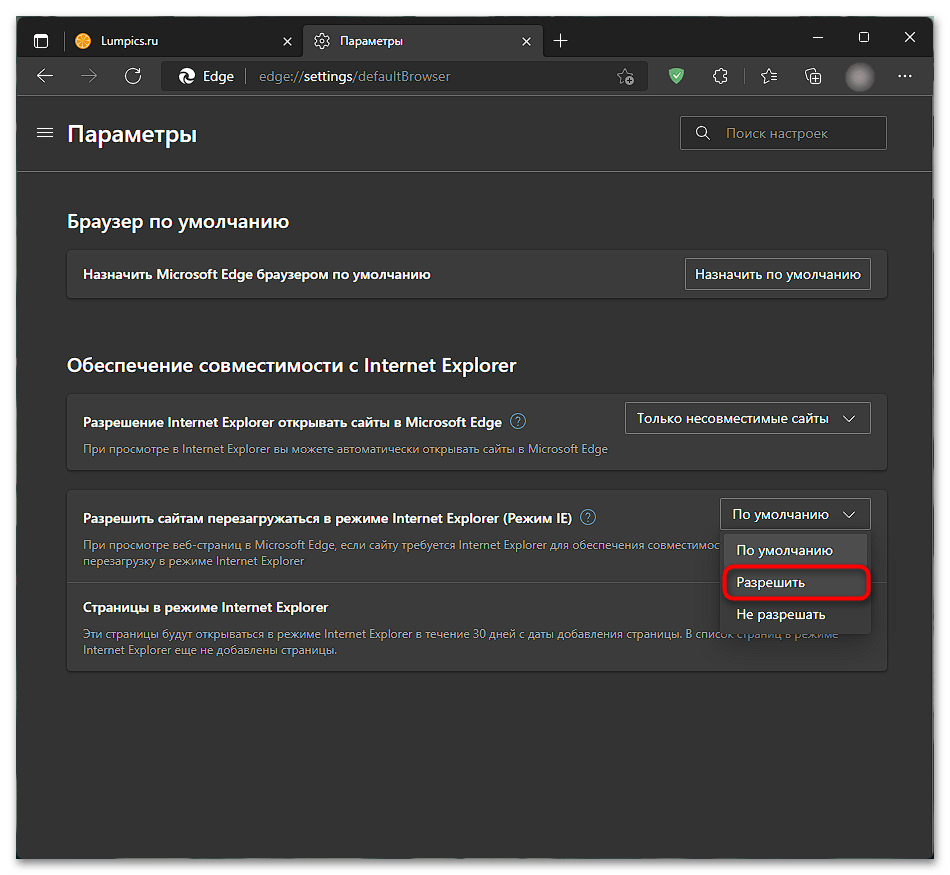This screenshot has height=875, width=950.
Task: Add this page to favorites via the star icon
Action: (625, 76)
